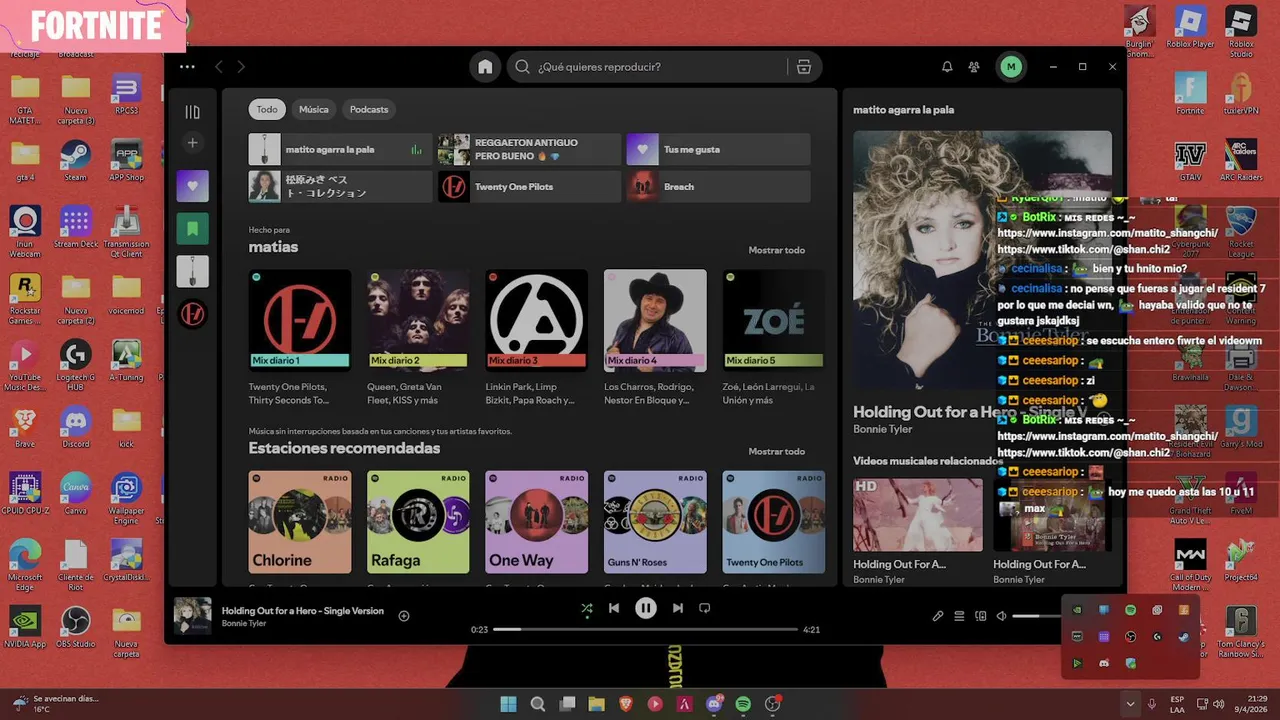Viewport: 1280px width, 720px height.
Task: Seek in the song progress bar
Action: pos(646,630)
